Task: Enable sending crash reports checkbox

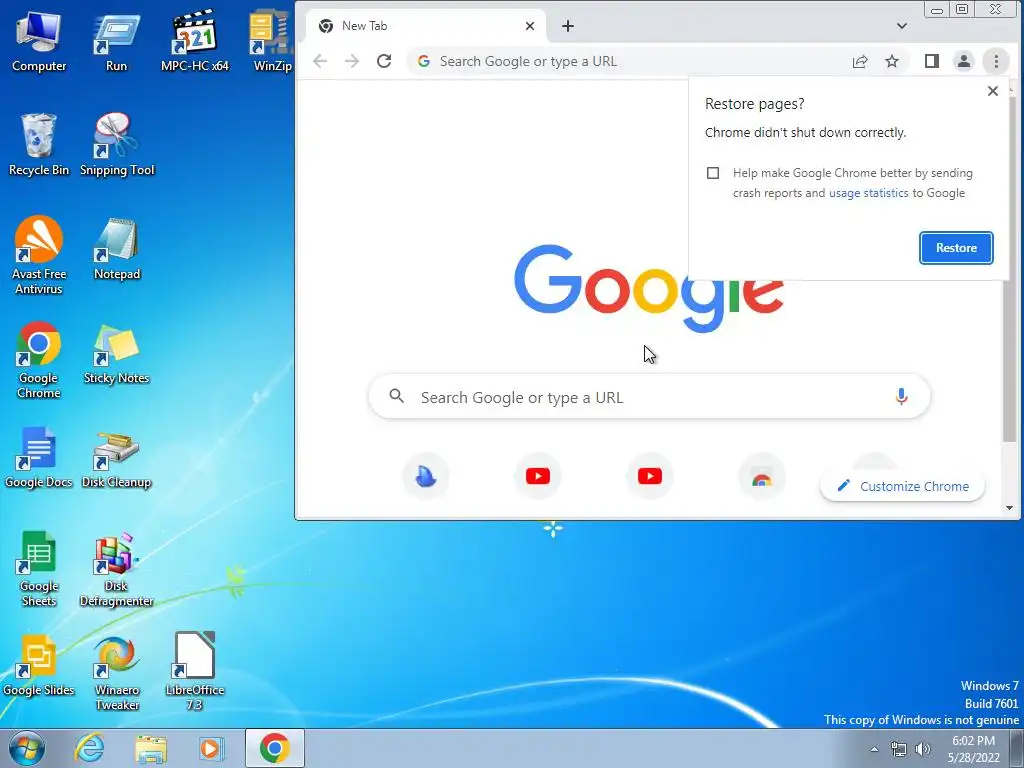Action: [713, 173]
